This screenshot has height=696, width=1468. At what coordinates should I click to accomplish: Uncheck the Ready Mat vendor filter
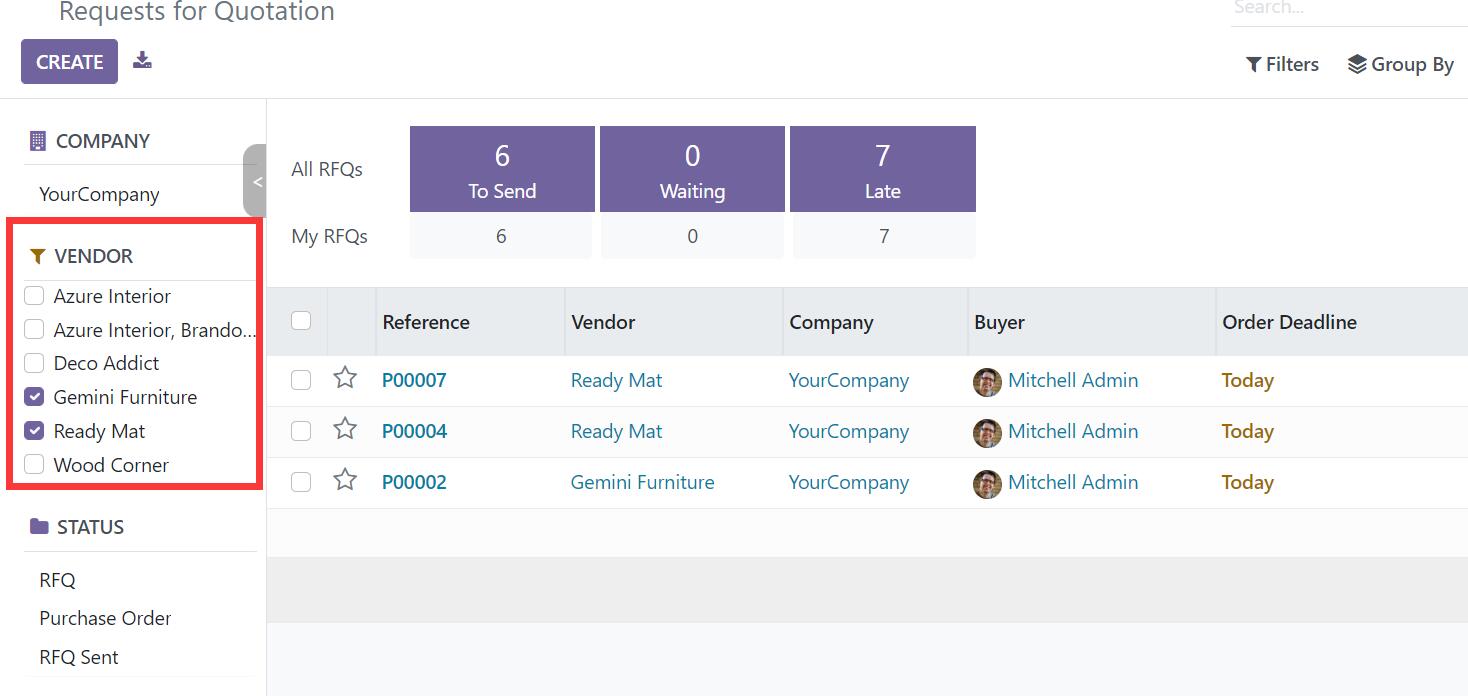click(34, 431)
